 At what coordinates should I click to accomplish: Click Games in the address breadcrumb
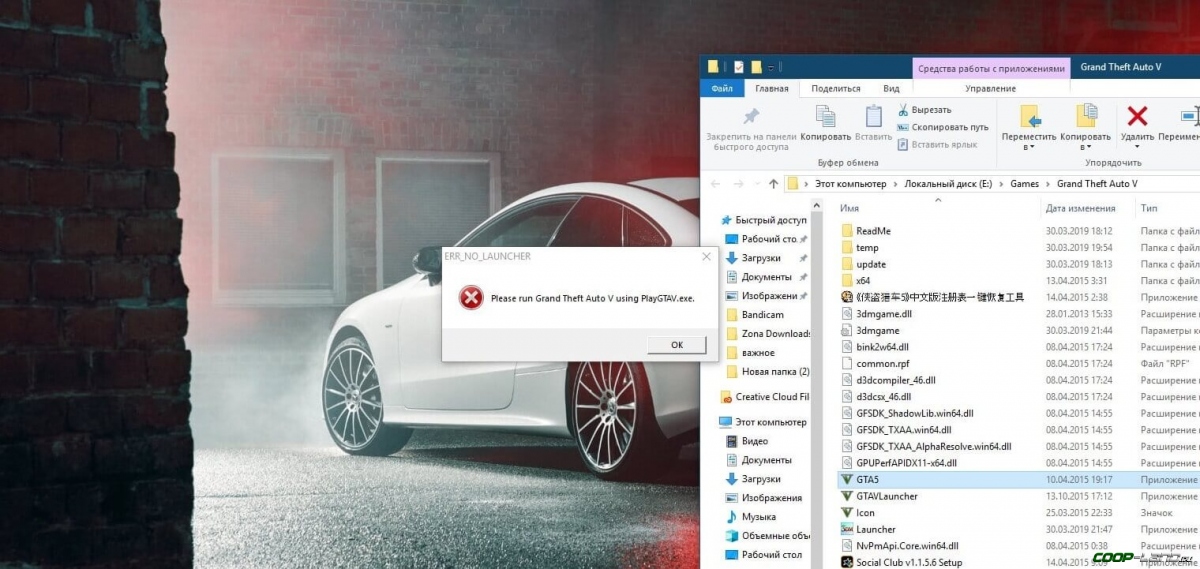tap(1025, 184)
